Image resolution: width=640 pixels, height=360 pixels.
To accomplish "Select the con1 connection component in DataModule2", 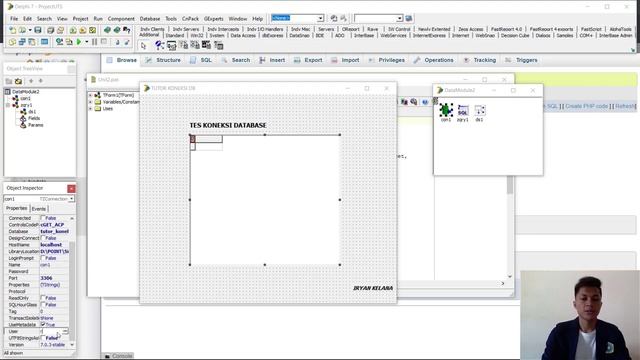I will [x=446, y=110].
